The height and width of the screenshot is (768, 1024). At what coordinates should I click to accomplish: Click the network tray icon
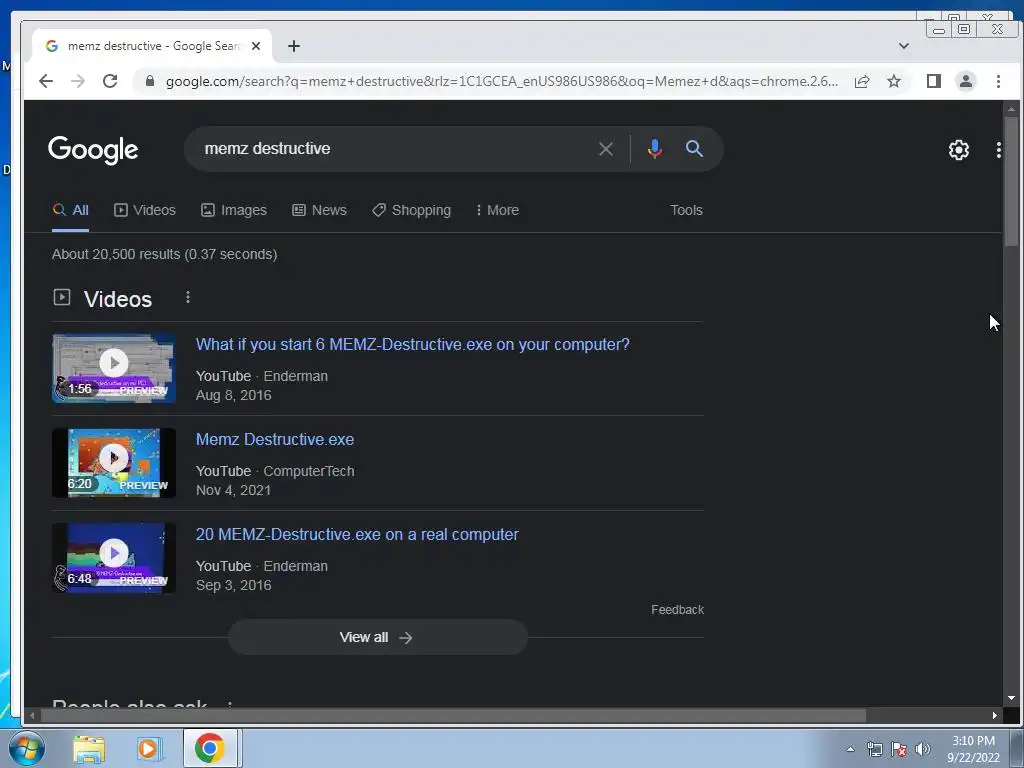point(874,749)
